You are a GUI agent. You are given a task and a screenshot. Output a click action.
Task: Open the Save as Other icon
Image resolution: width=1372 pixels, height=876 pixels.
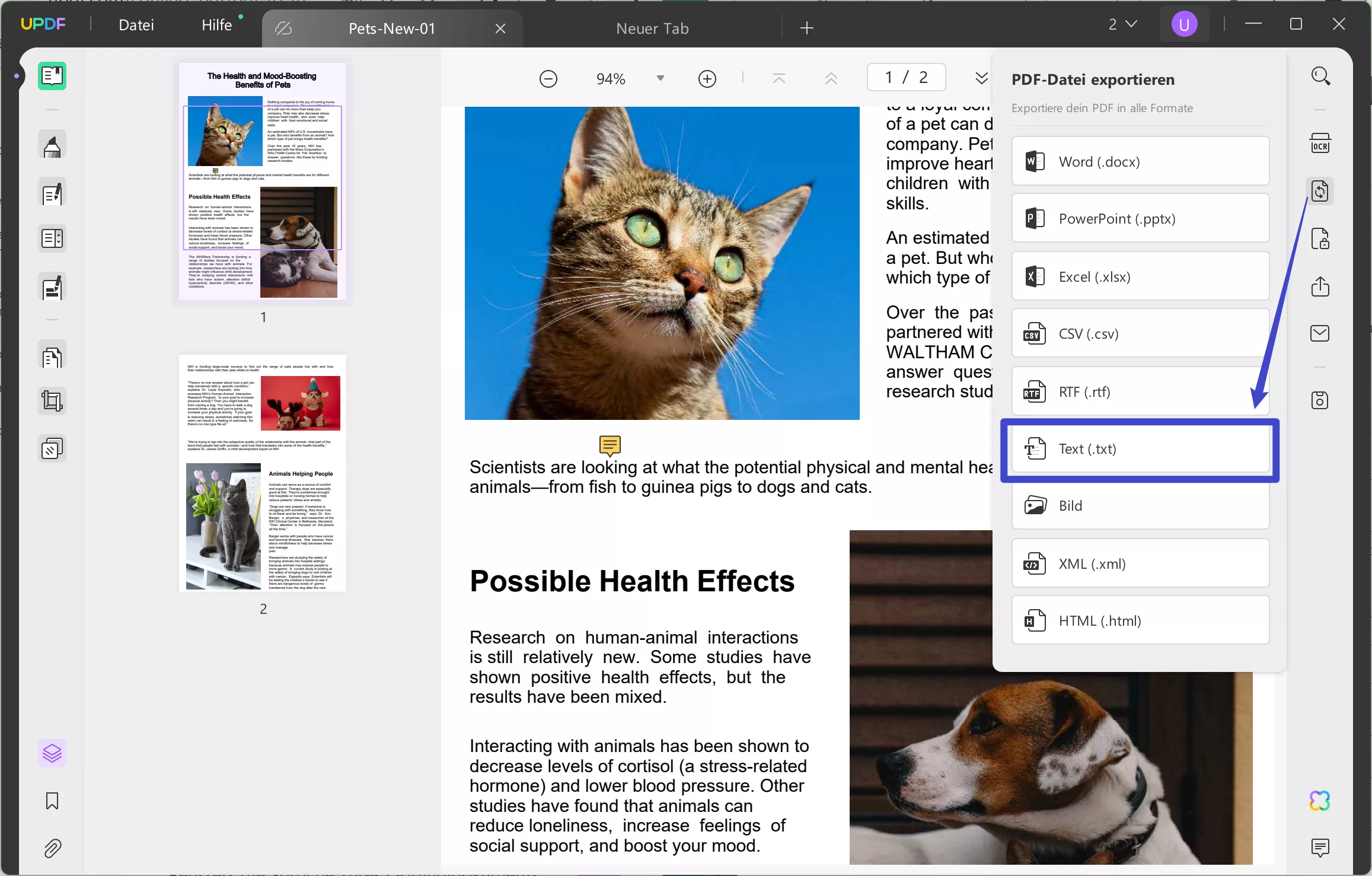pos(1320,400)
